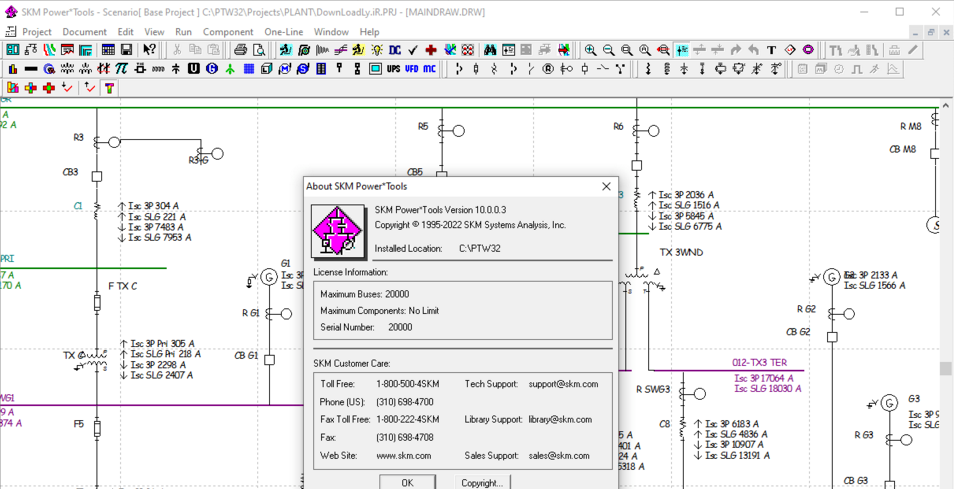The image size is (954, 489).
Task: Open the Project menu
Action: [x=37, y=32]
